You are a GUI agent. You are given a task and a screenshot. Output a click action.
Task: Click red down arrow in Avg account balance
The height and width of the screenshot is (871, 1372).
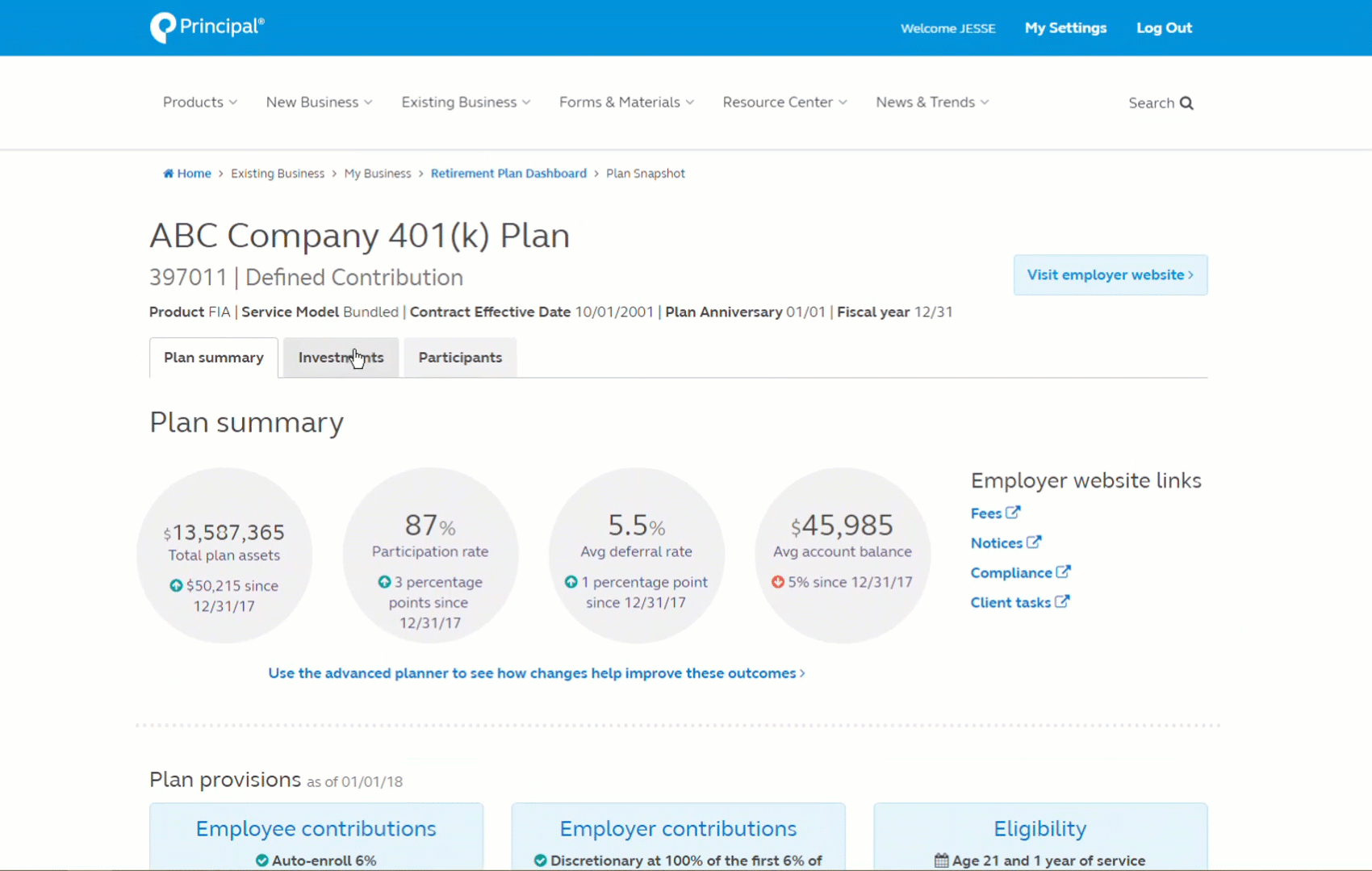(x=778, y=582)
